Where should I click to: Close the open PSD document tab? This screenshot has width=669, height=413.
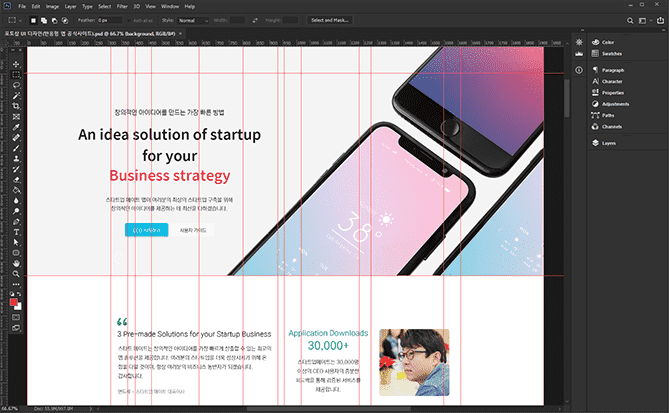[180, 33]
